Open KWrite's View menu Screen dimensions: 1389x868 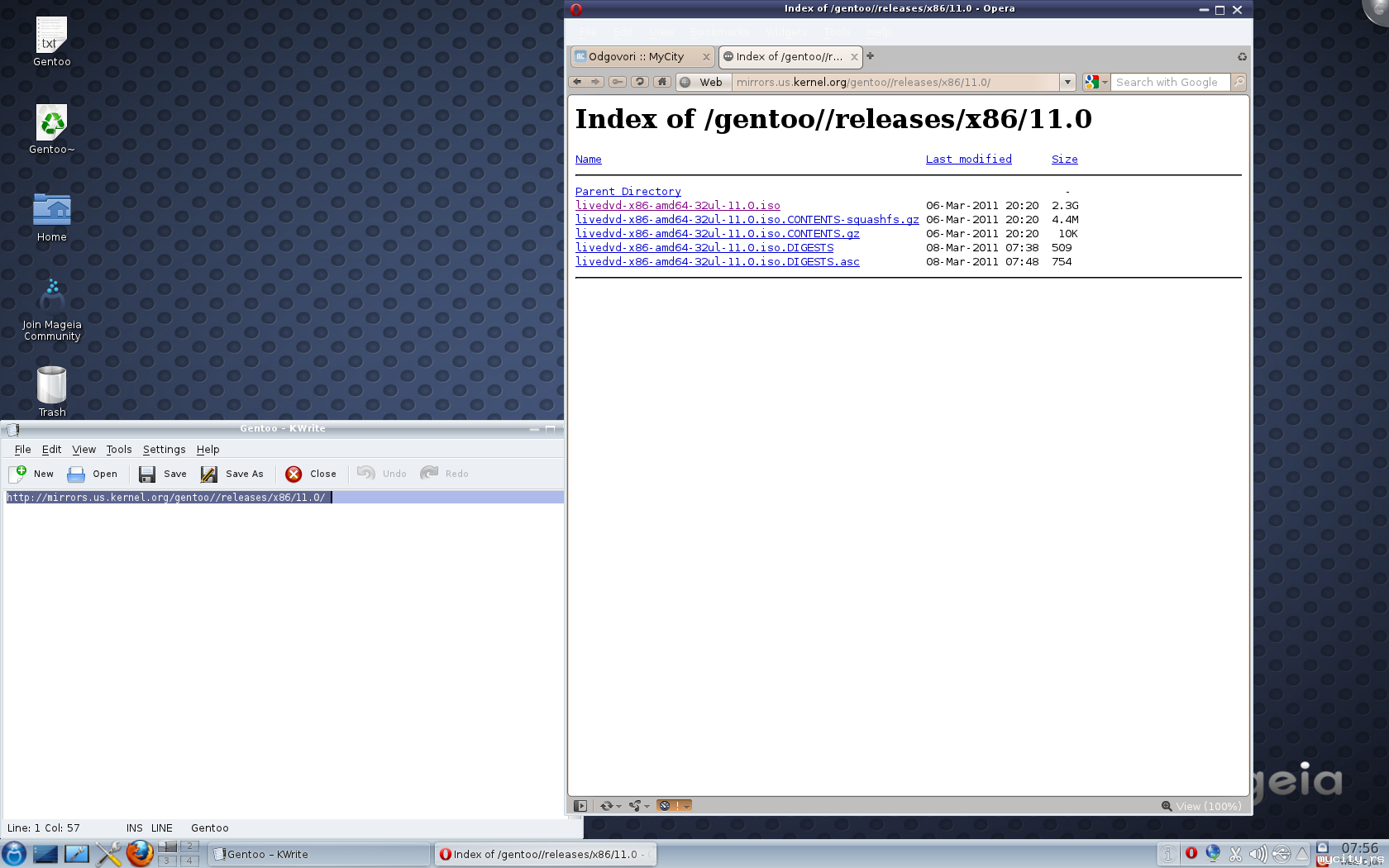(x=84, y=450)
